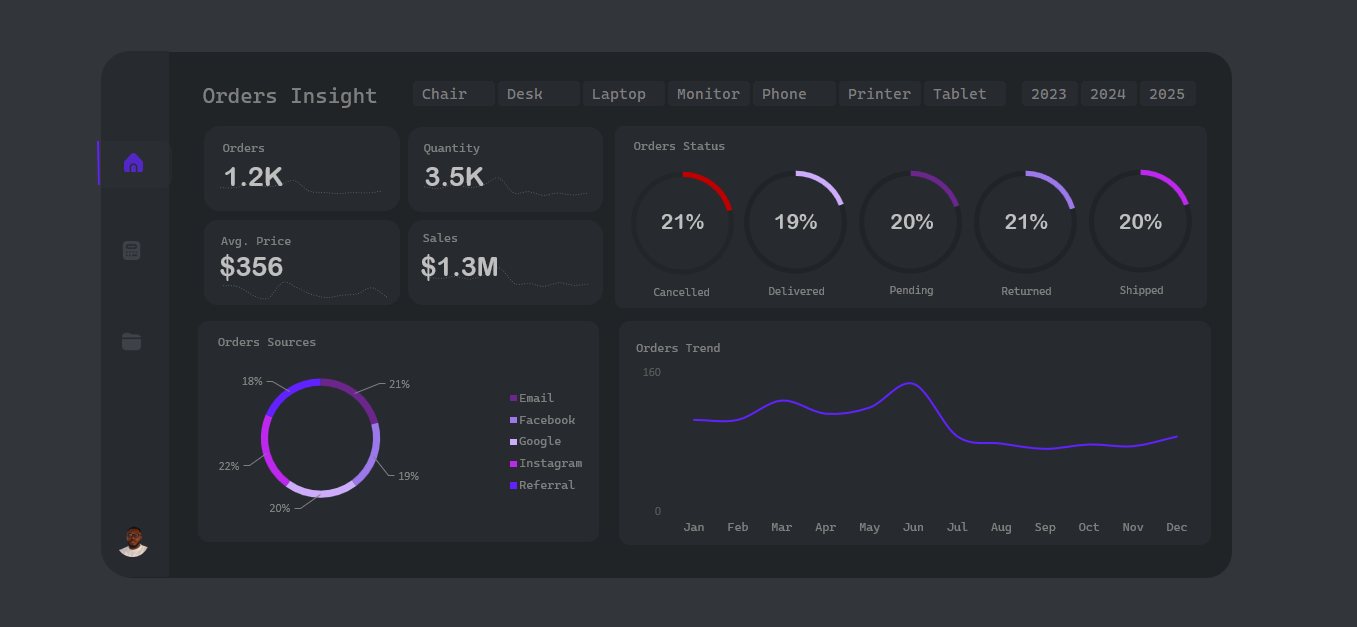Screen dimensions: 1357x627
Task: Click the 22% donut data label
Action: pyautogui.click(x=229, y=466)
